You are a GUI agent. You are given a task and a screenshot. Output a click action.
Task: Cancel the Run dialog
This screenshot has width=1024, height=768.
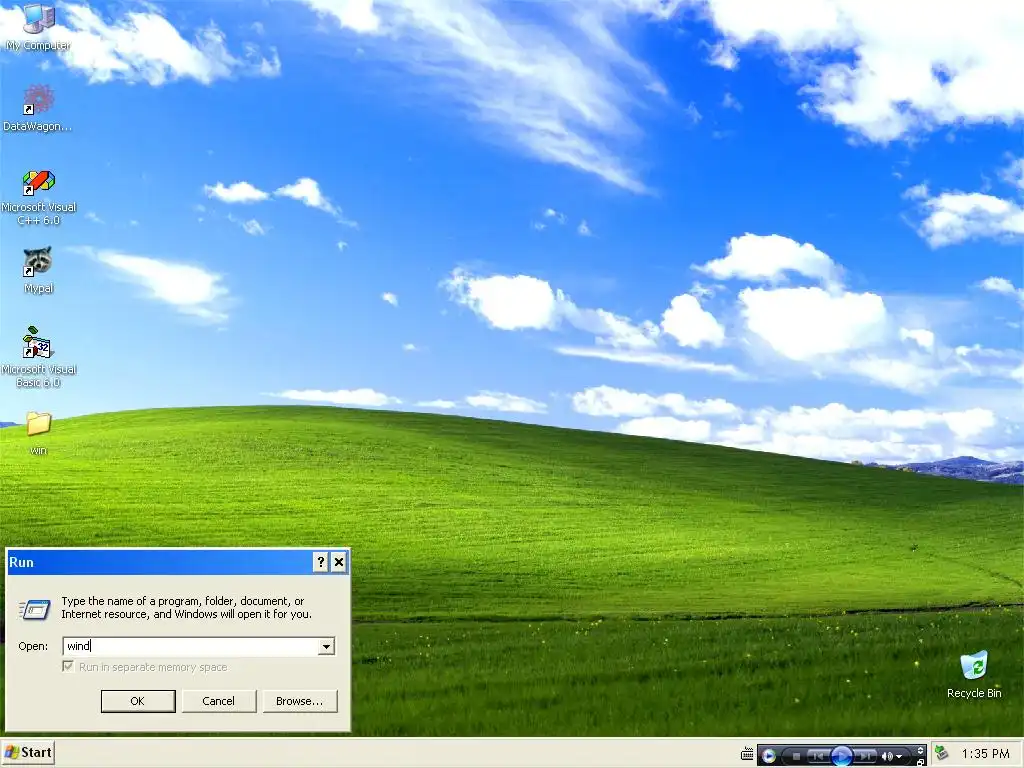pyautogui.click(x=219, y=701)
